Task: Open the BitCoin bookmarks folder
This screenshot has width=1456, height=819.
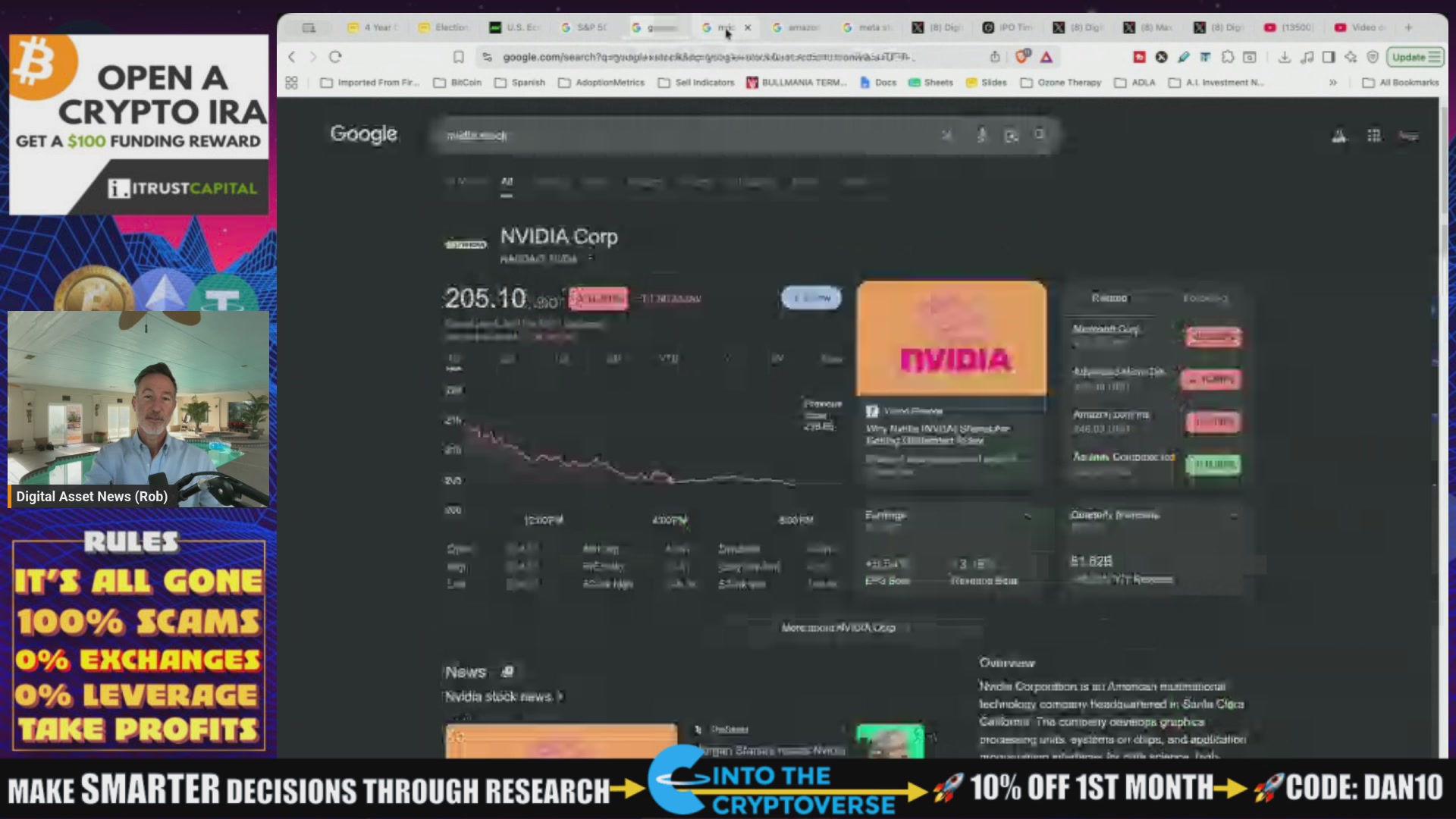Action: coord(457,83)
